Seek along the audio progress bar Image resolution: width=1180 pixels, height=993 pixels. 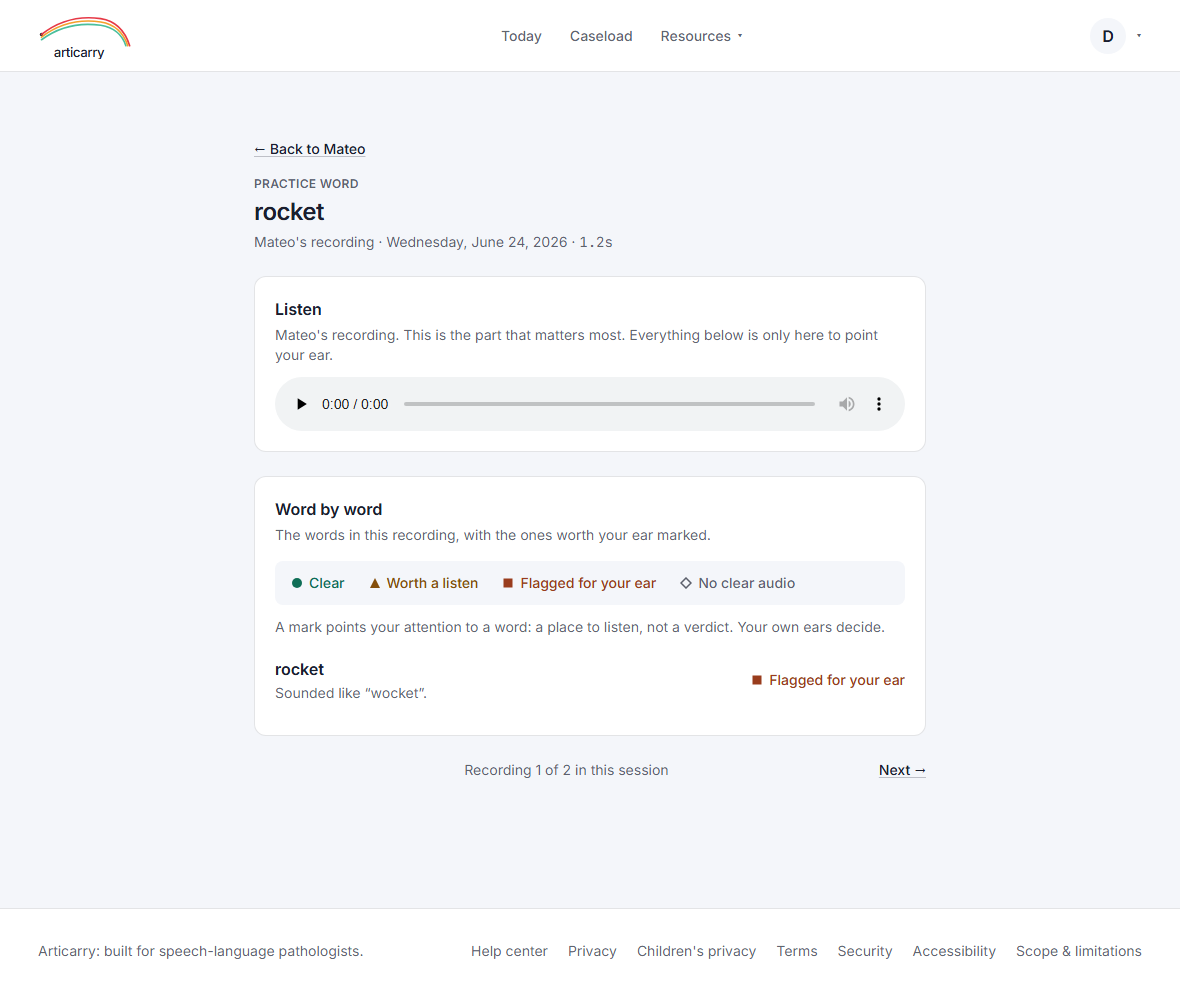click(609, 404)
